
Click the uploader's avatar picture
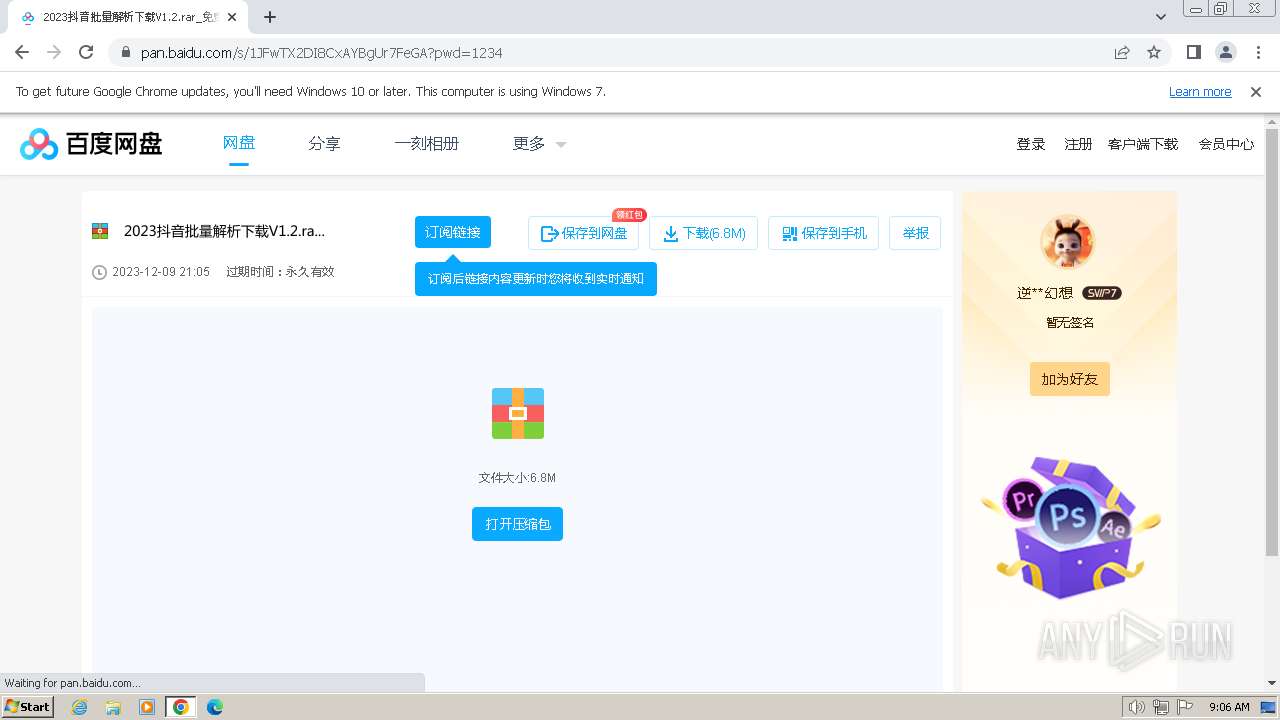[1068, 241]
